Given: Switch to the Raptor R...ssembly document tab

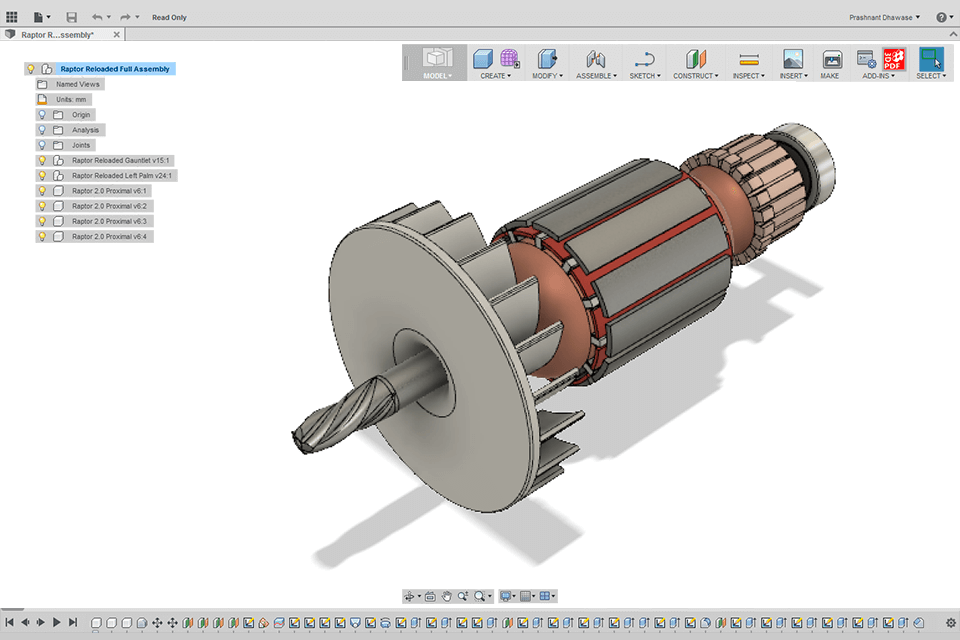Looking at the screenshot, I should [x=58, y=35].
